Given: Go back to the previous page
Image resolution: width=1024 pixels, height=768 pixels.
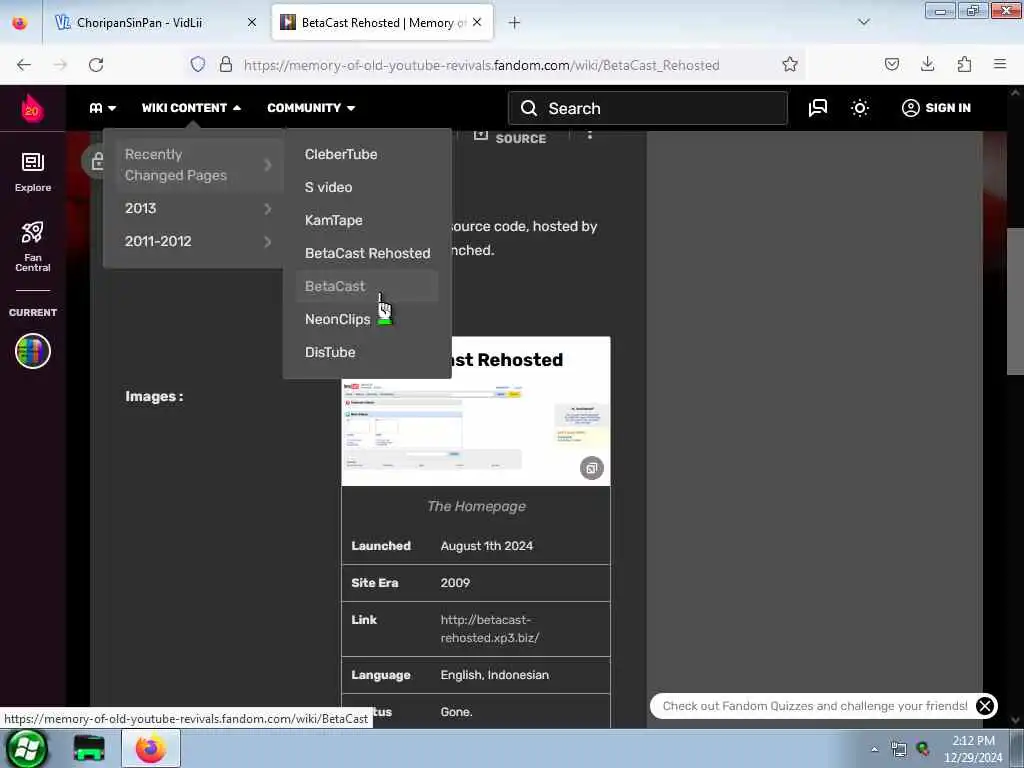Looking at the screenshot, I should 24,64.
